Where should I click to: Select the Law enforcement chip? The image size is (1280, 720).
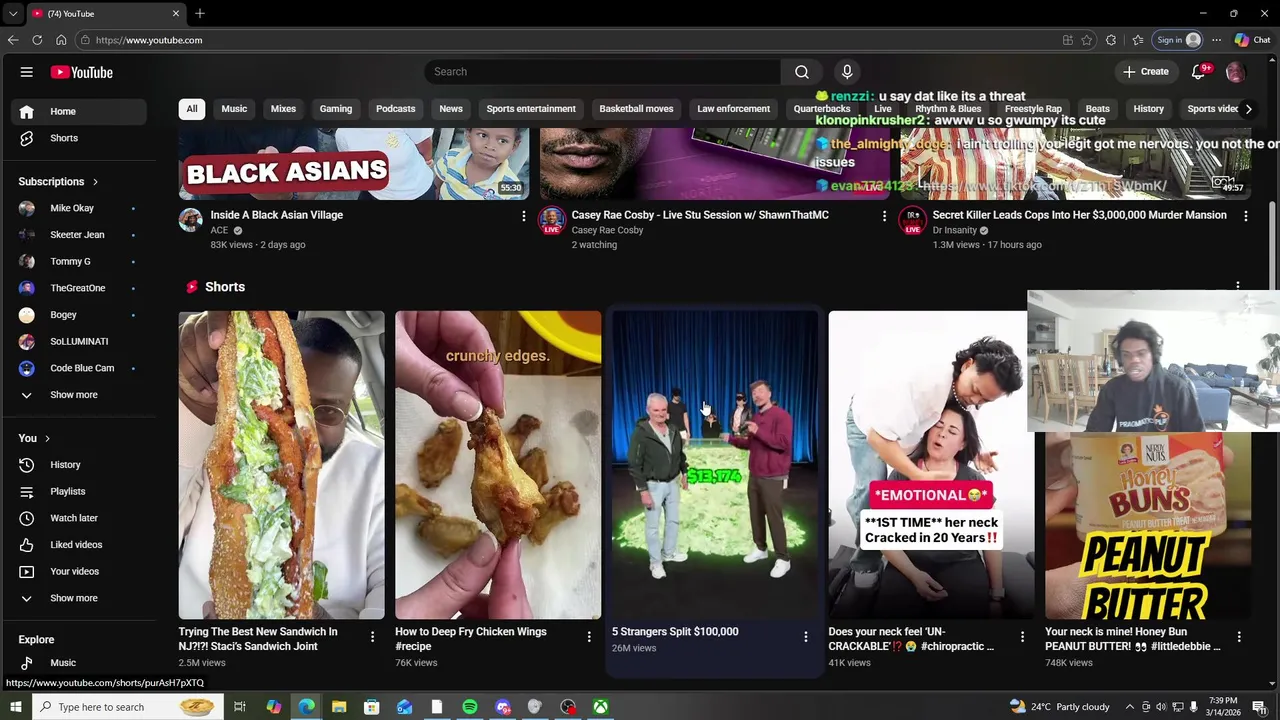click(734, 109)
